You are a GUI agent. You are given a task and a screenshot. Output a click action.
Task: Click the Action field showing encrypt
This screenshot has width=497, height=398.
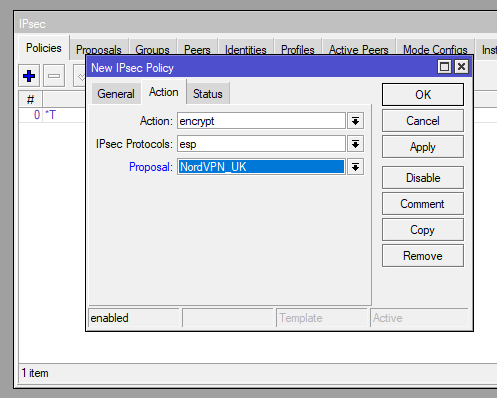coord(261,121)
